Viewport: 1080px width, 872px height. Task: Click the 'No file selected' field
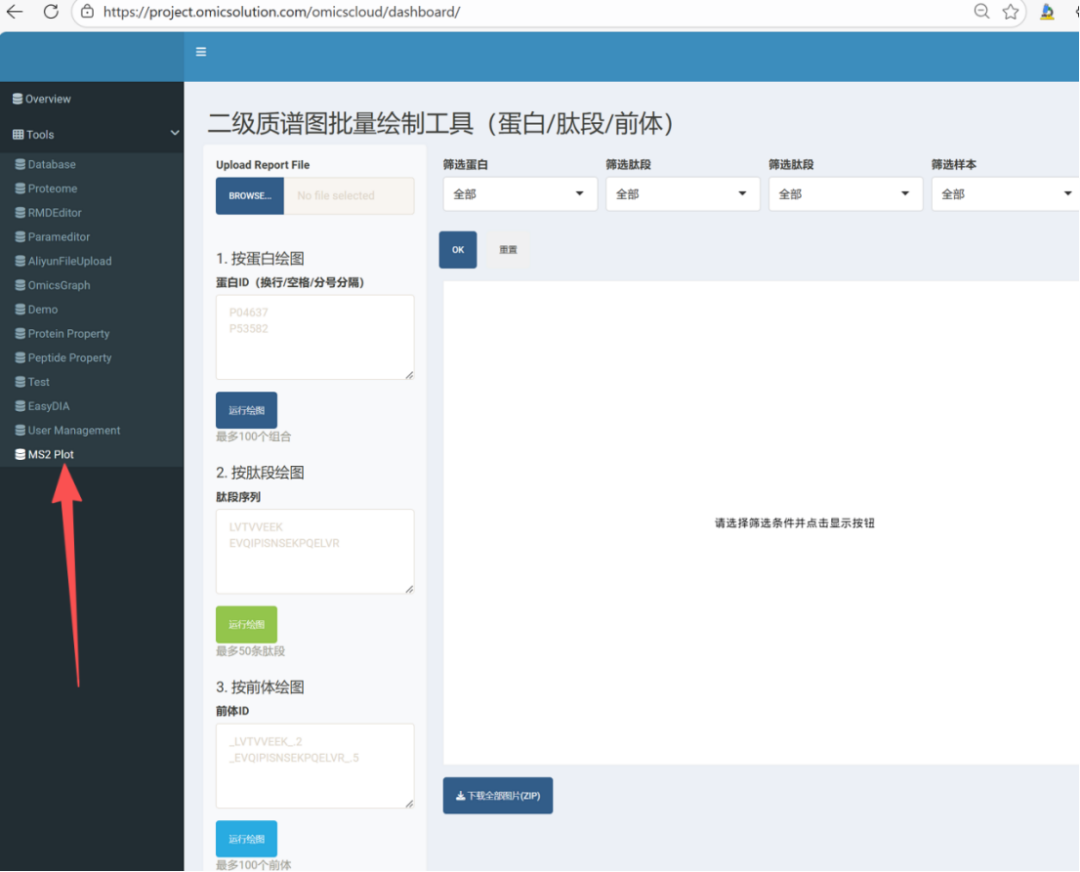point(349,196)
